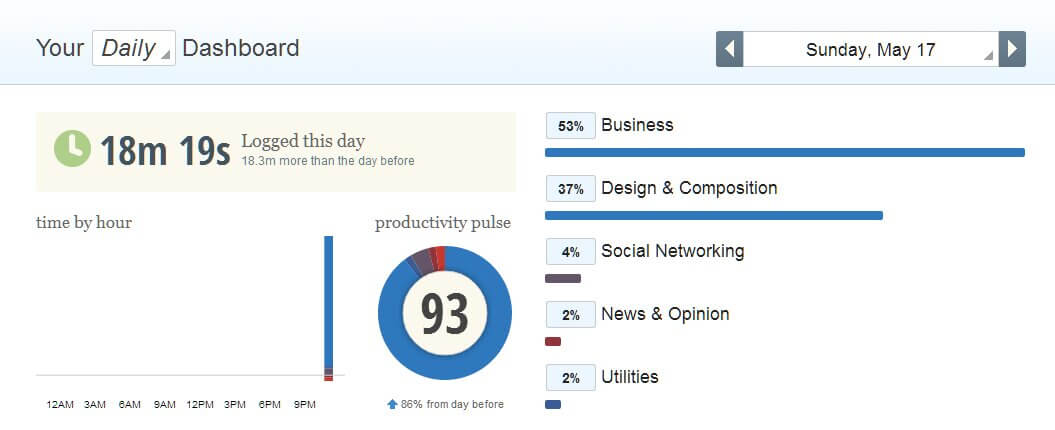Click the green clock icon

point(72,148)
